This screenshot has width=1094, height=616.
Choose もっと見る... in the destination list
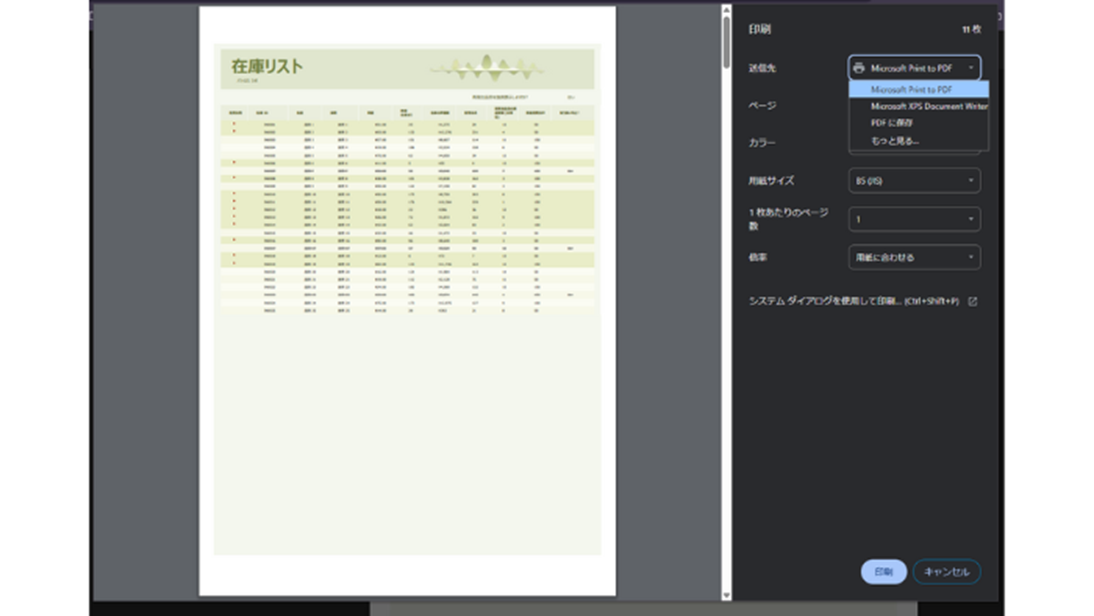pos(894,141)
